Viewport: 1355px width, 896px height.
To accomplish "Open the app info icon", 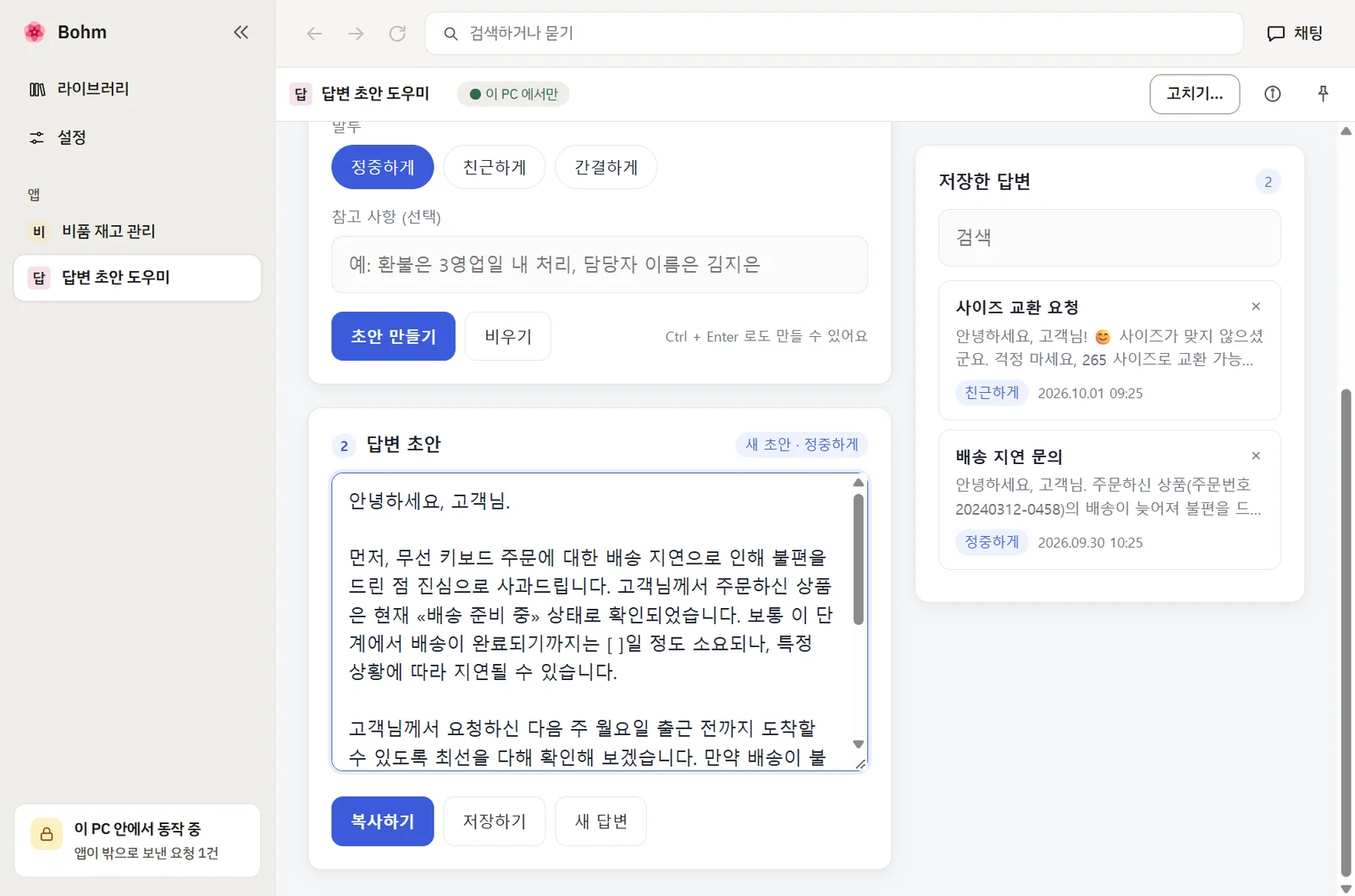I will point(1272,94).
